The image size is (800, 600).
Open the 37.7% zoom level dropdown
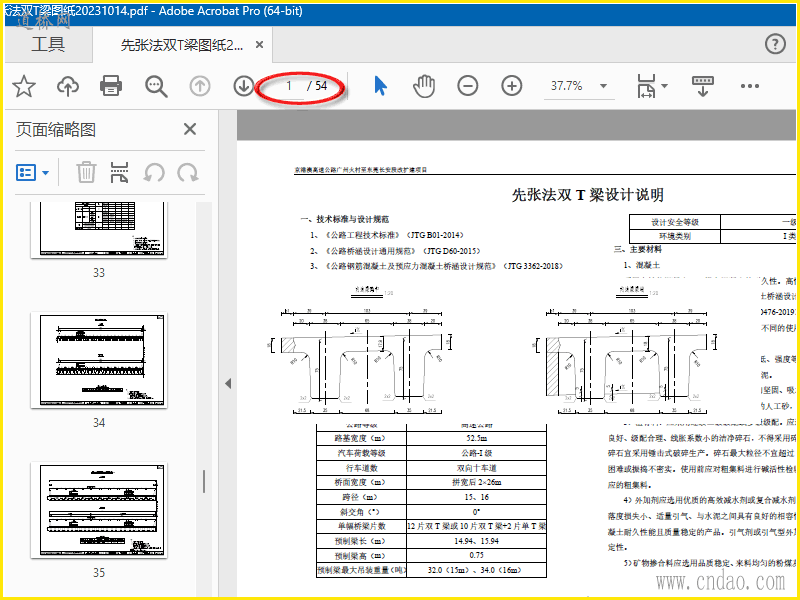pos(604,86)
